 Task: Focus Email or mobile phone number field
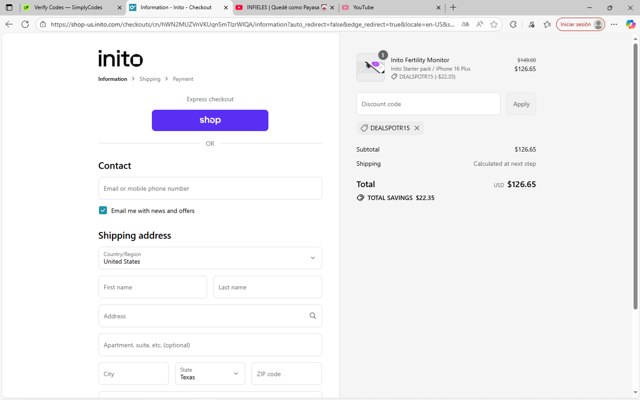(210, 189)
